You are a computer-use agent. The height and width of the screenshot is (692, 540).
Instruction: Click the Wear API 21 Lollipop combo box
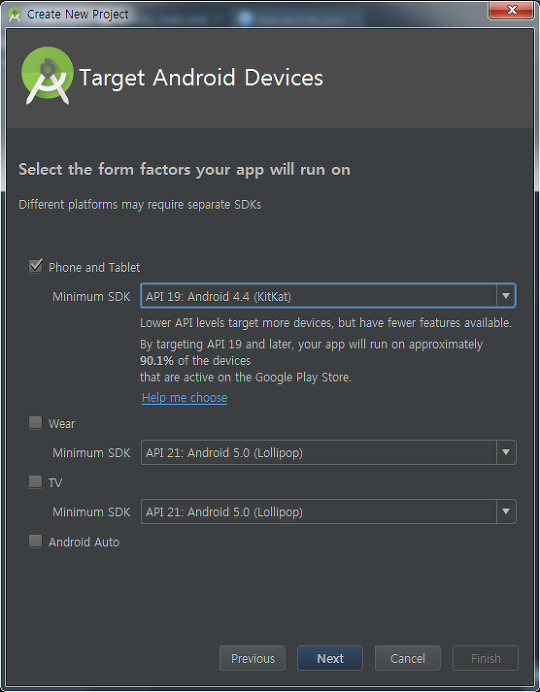click(328, 452)
